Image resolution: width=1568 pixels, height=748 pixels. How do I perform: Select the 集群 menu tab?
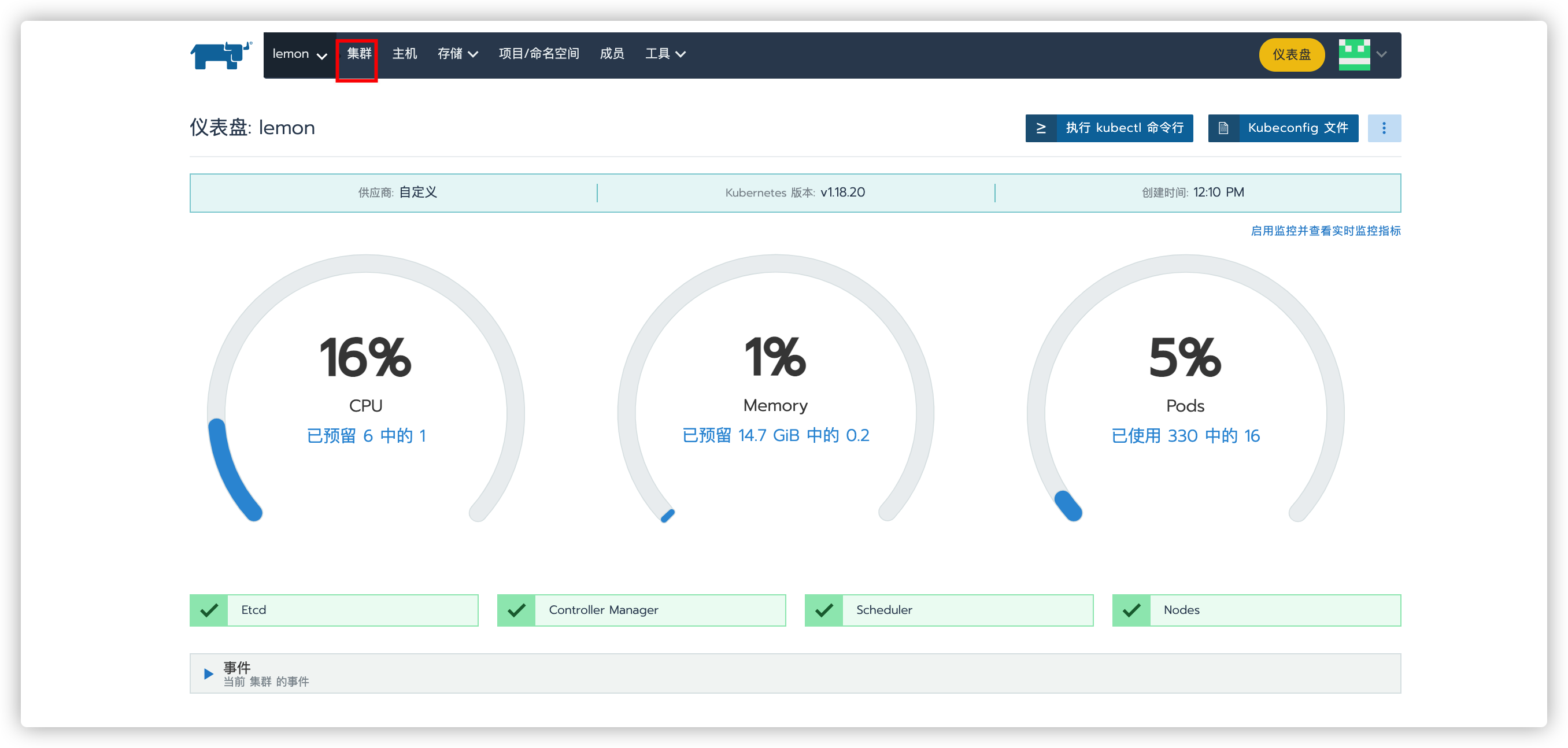pyautogui.click(x=358, y=54)
